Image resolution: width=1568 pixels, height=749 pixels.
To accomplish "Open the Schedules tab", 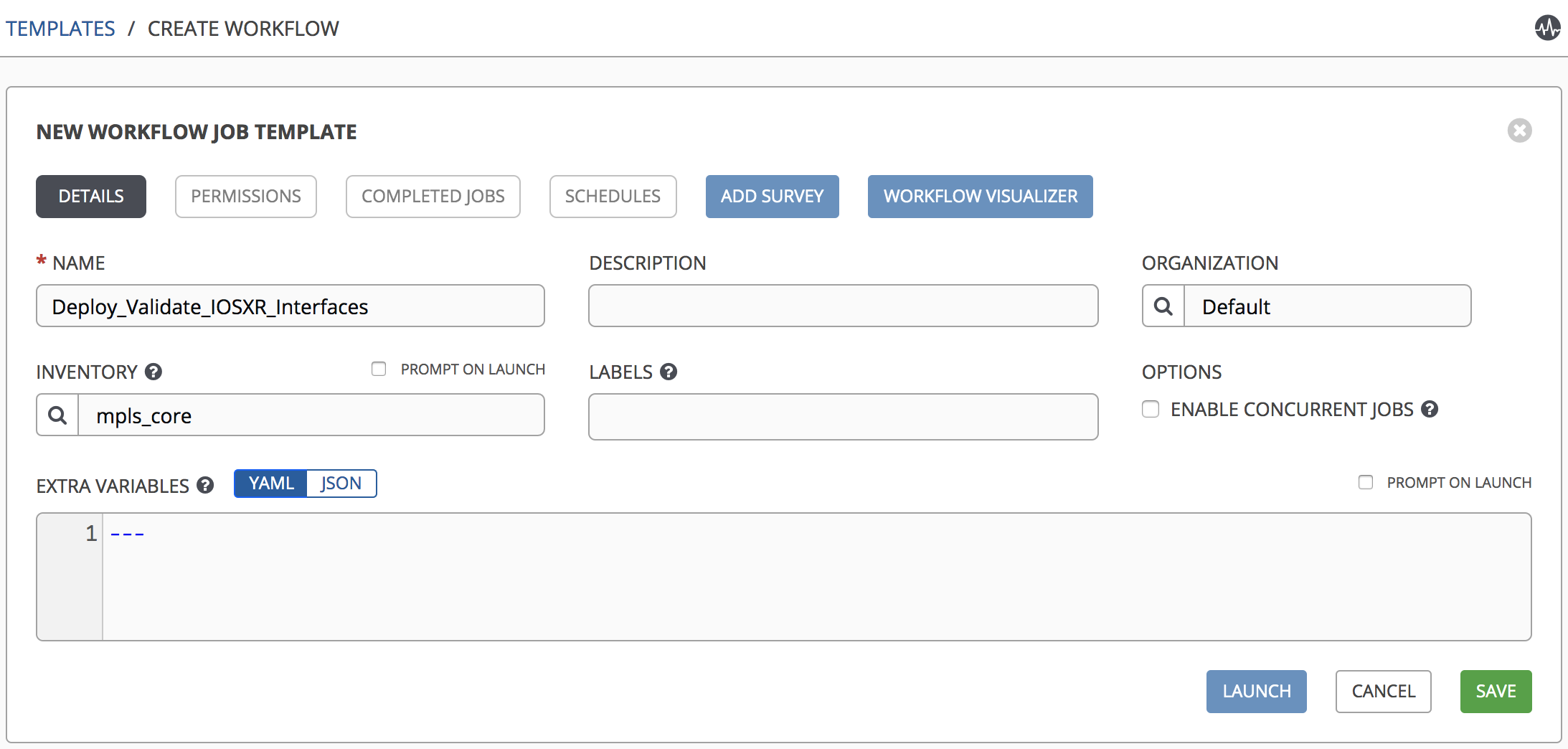I will (613, 197).
